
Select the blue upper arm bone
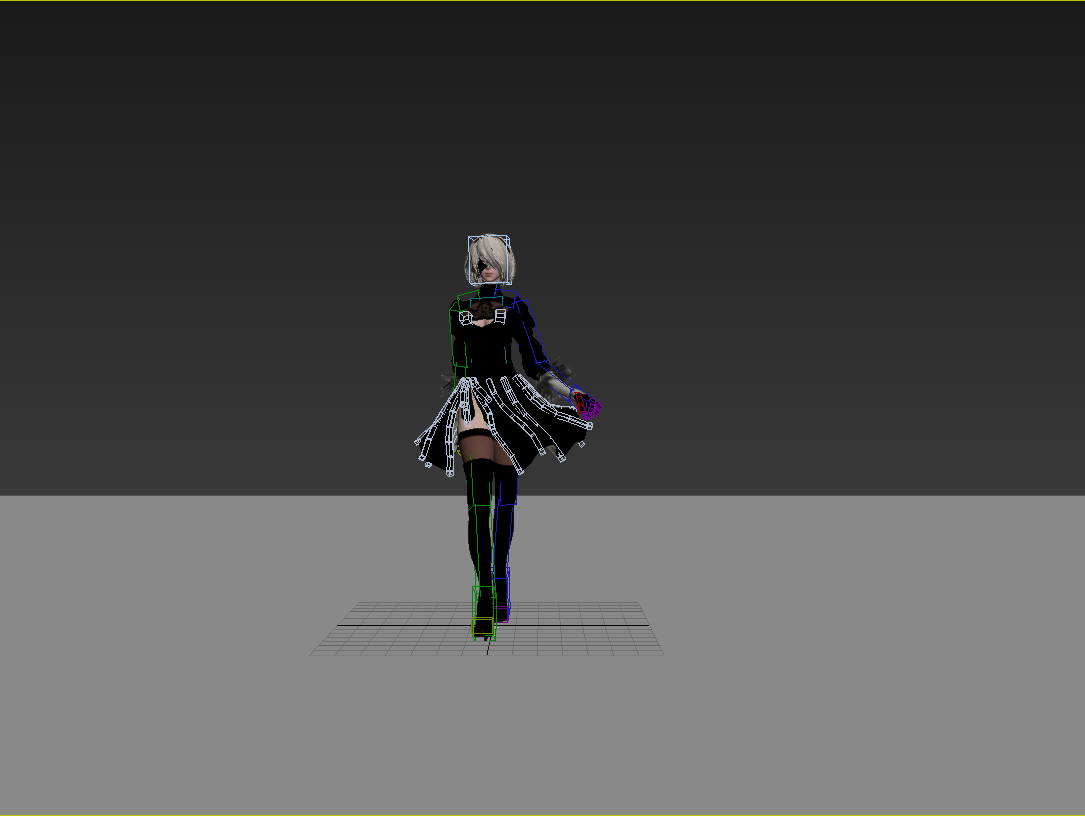(x=531, y=332)
